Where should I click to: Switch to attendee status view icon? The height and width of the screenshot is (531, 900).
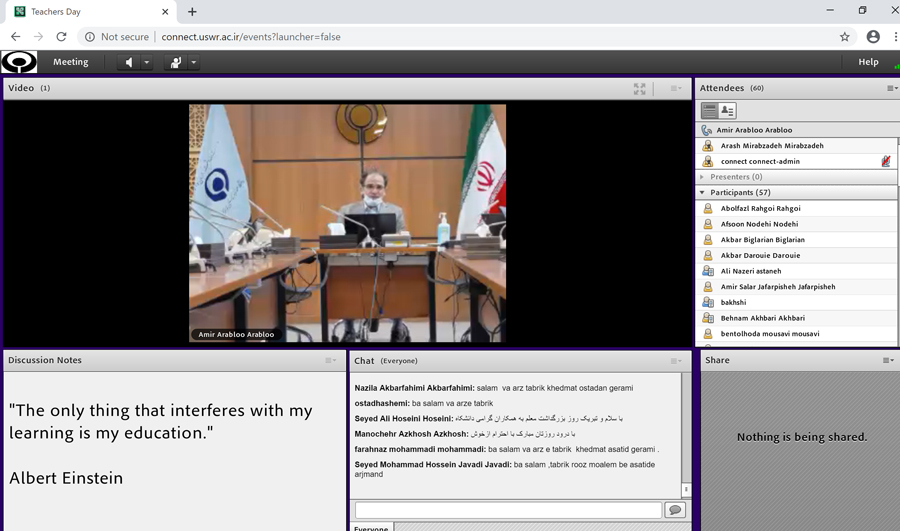click(x=727, y=110)
